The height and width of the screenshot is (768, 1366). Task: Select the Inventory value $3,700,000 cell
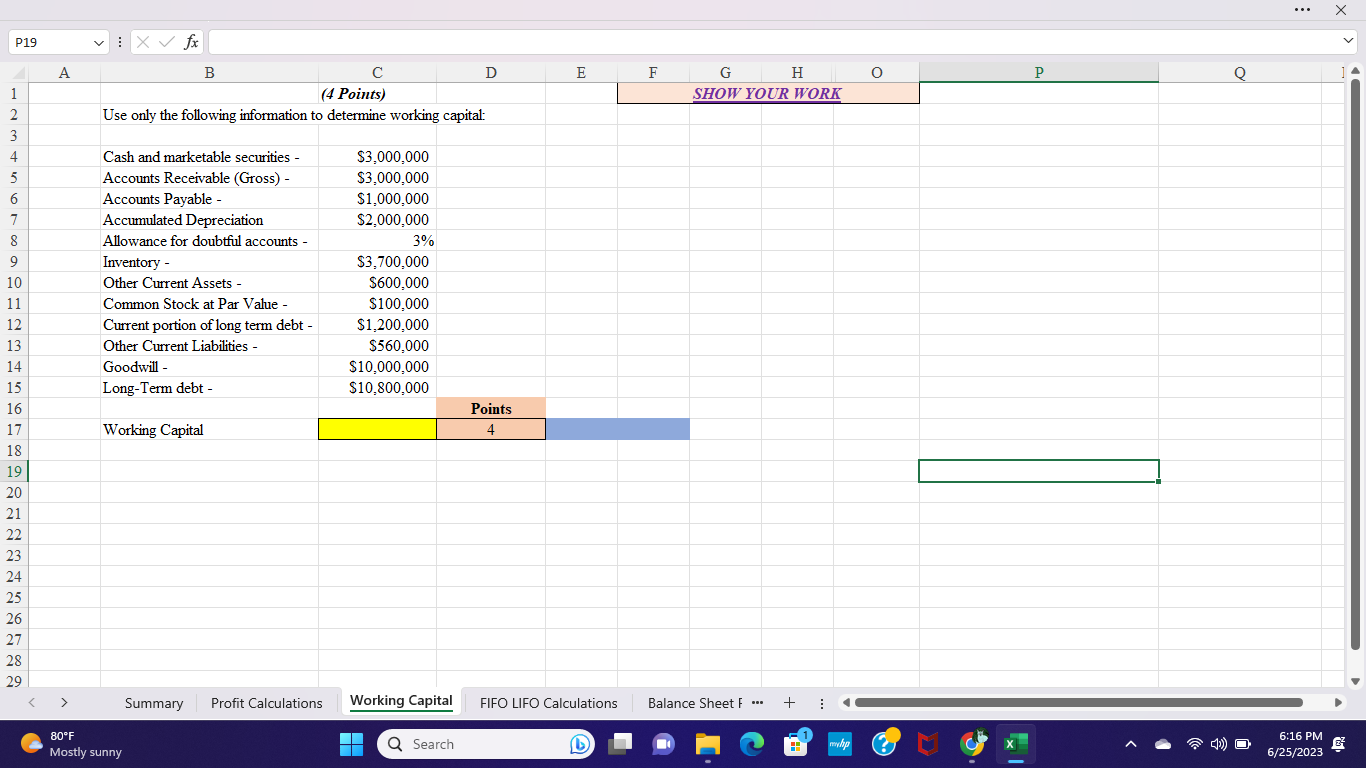(377, 261)
